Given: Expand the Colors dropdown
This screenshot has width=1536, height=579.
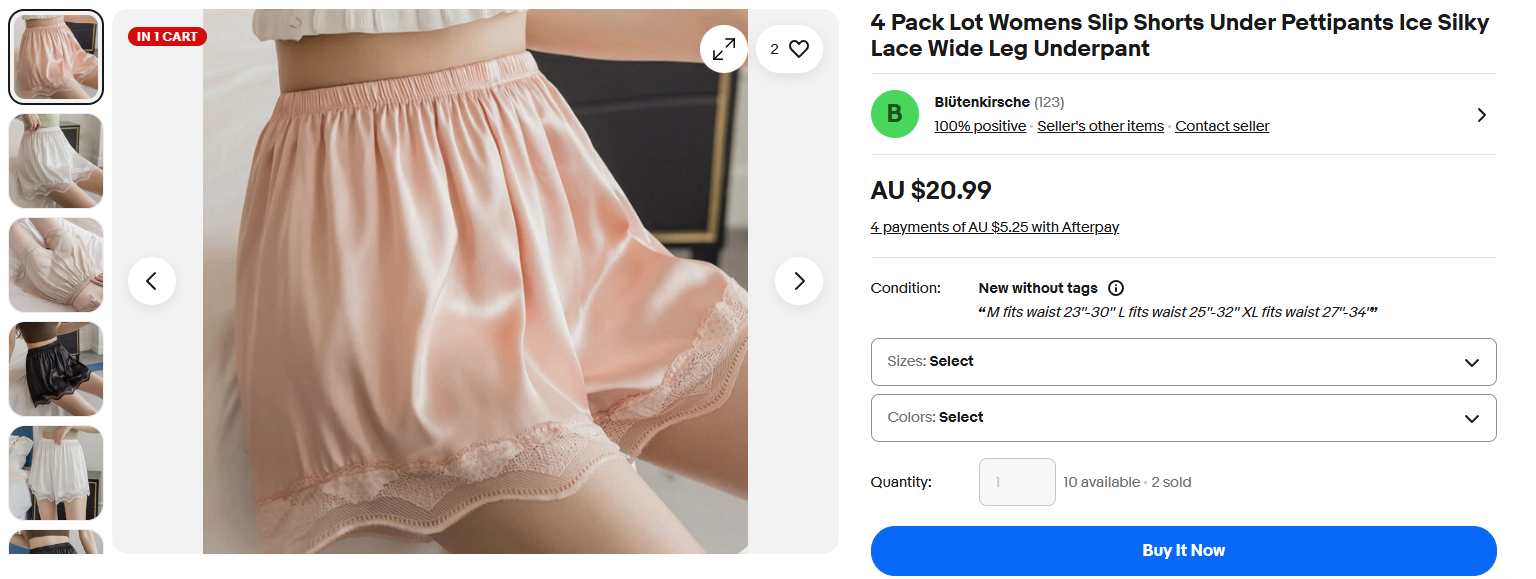Looking at the screenshot, I should (x=1183, y=418).
